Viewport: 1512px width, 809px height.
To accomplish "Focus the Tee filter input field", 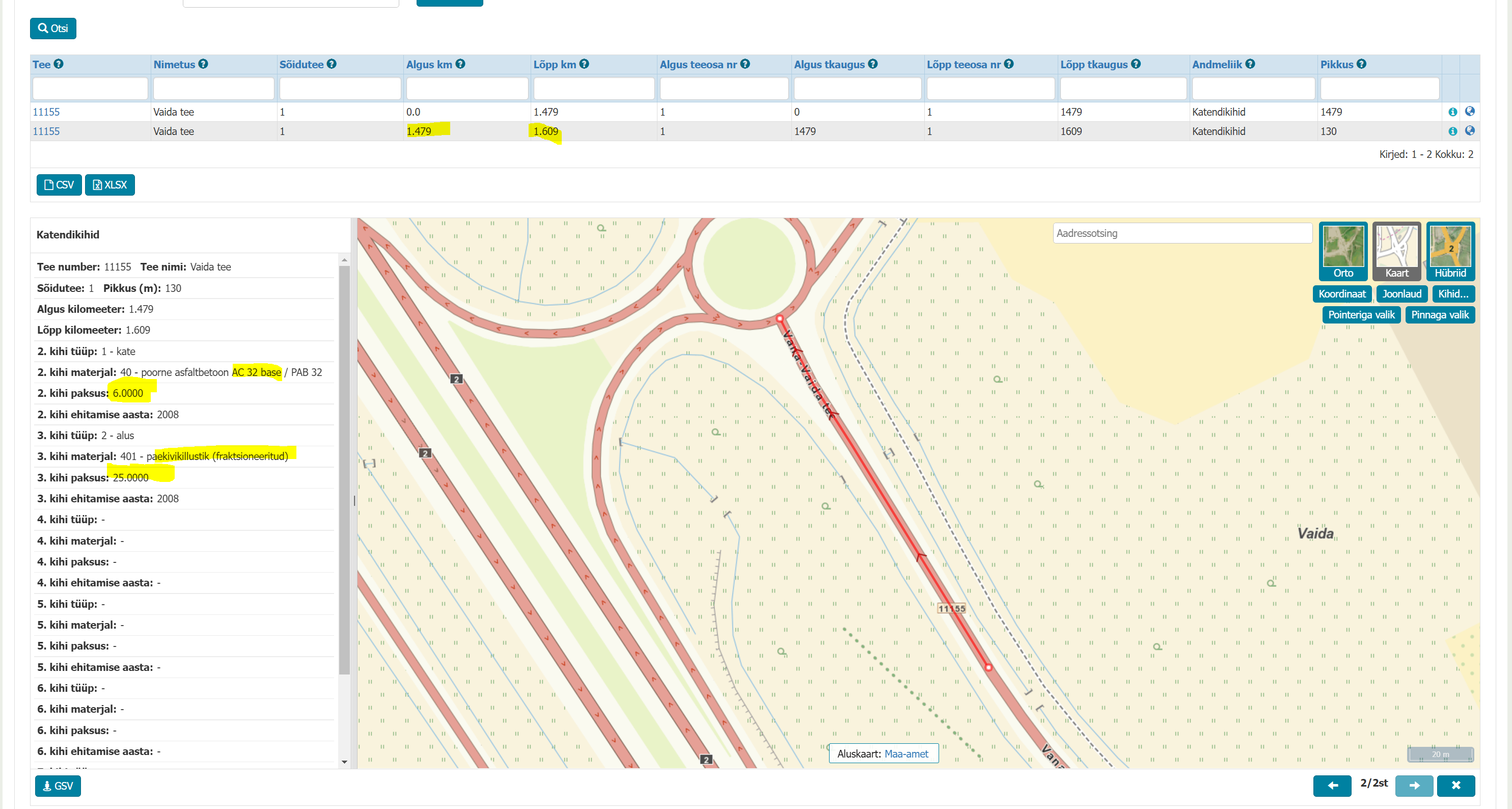I will pyautogui.click(x=90, y=89).
